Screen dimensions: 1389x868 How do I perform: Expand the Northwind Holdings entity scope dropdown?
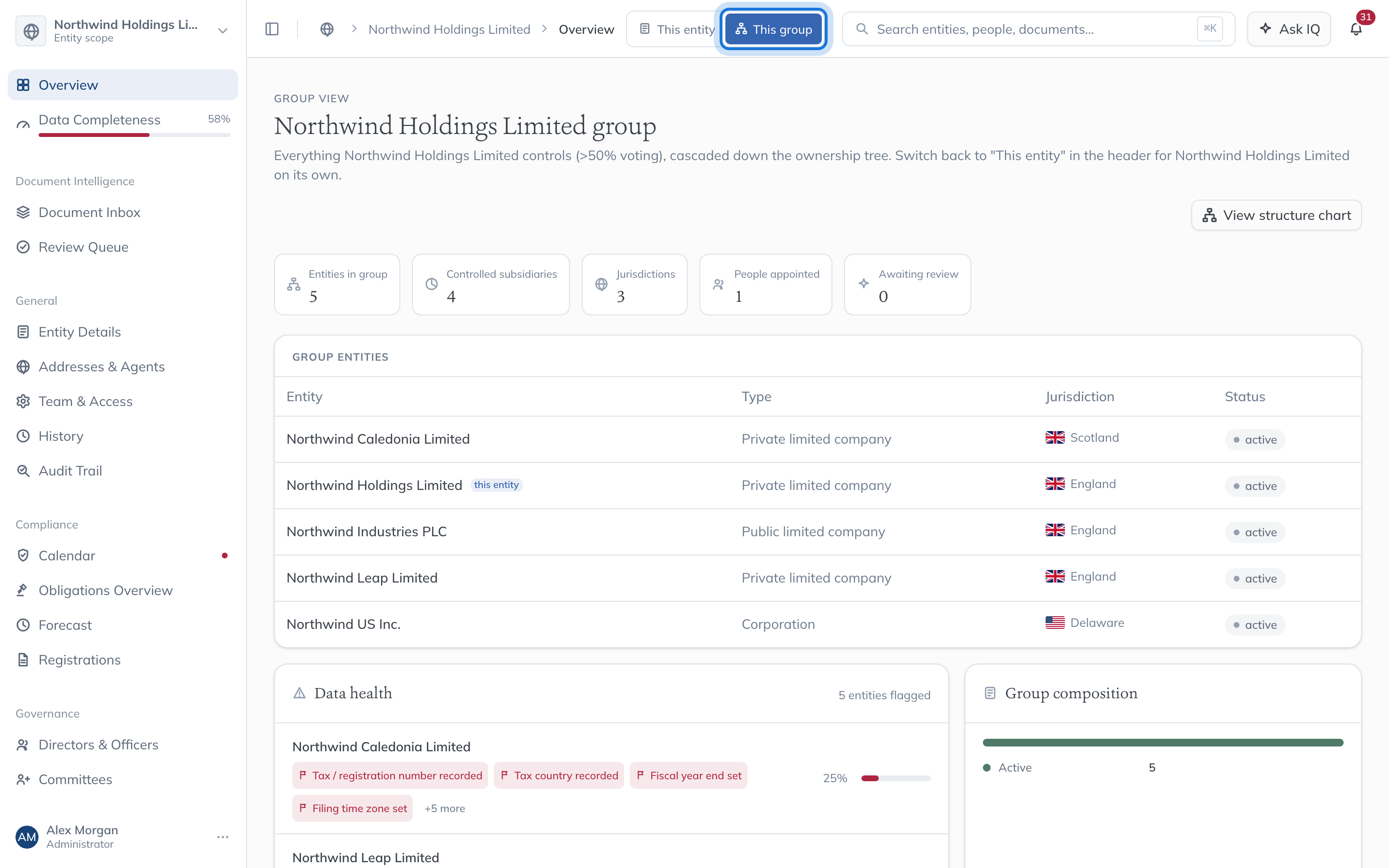[x=223, y=30]
